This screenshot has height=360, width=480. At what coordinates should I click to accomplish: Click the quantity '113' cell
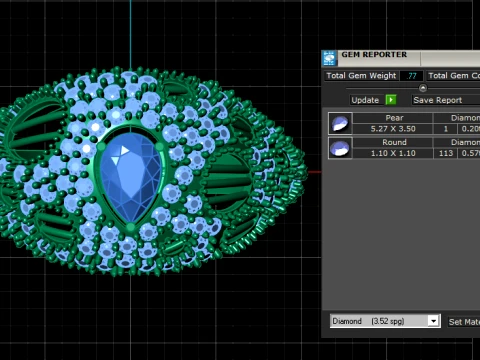446,153
